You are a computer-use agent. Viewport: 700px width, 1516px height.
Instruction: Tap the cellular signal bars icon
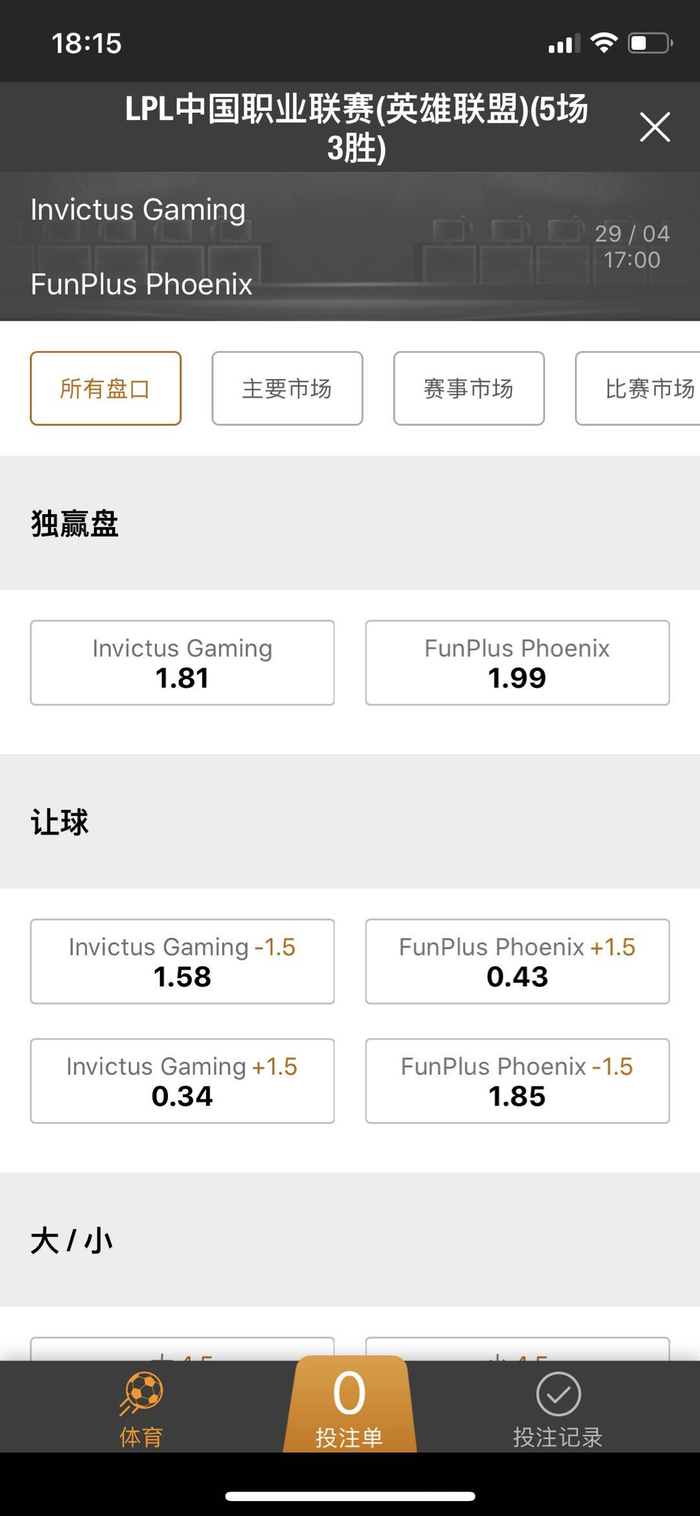[x=563, y=44]
